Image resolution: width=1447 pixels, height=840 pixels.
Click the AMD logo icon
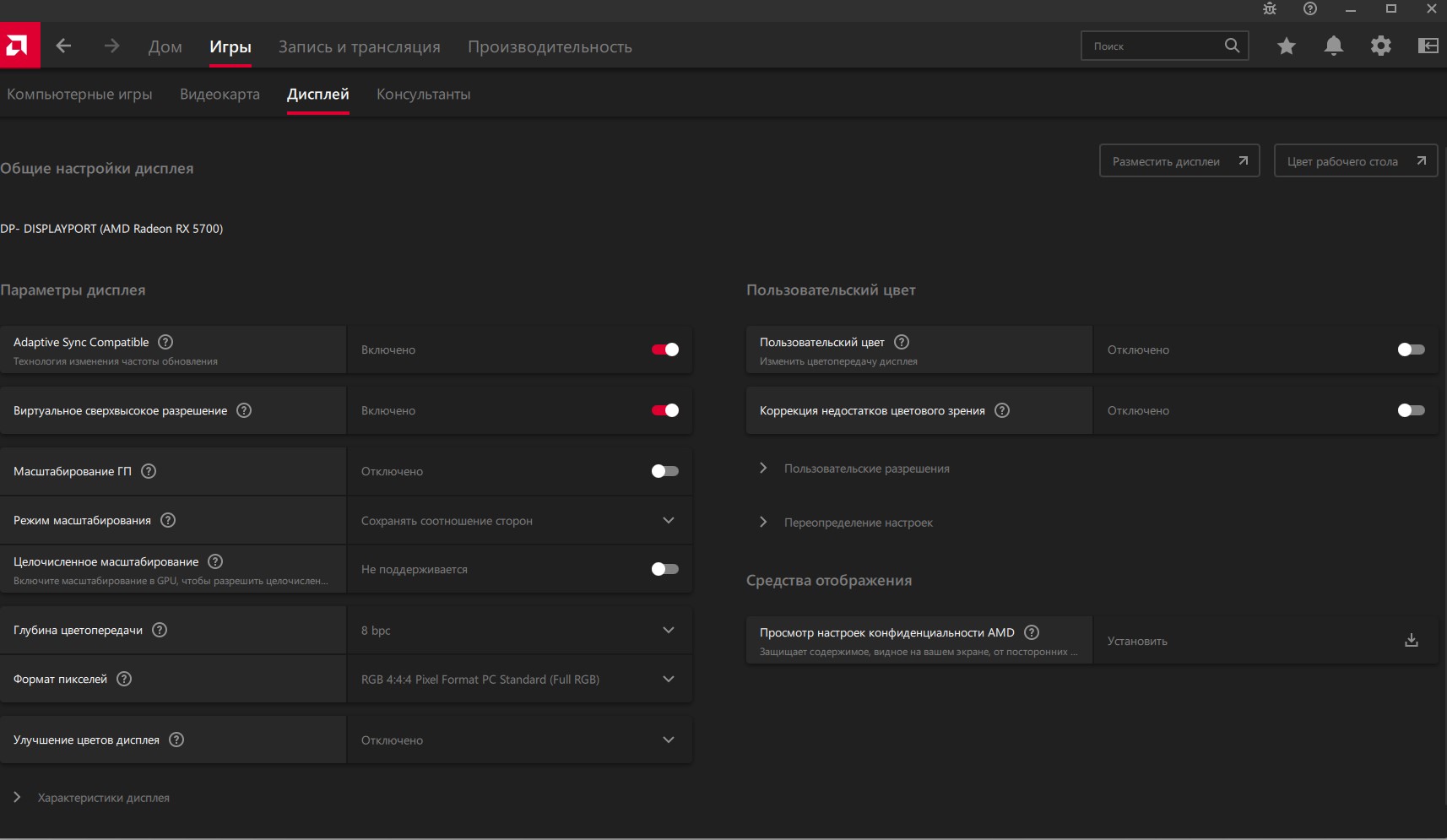pos(19,46)
